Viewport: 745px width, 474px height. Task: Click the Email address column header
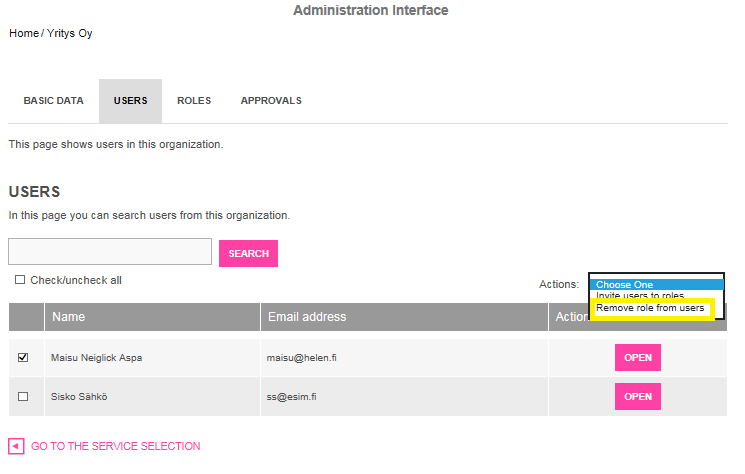[307, 317]
